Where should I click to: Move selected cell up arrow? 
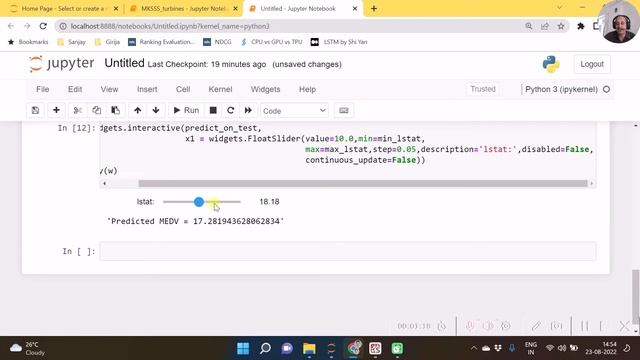[138, 110]
